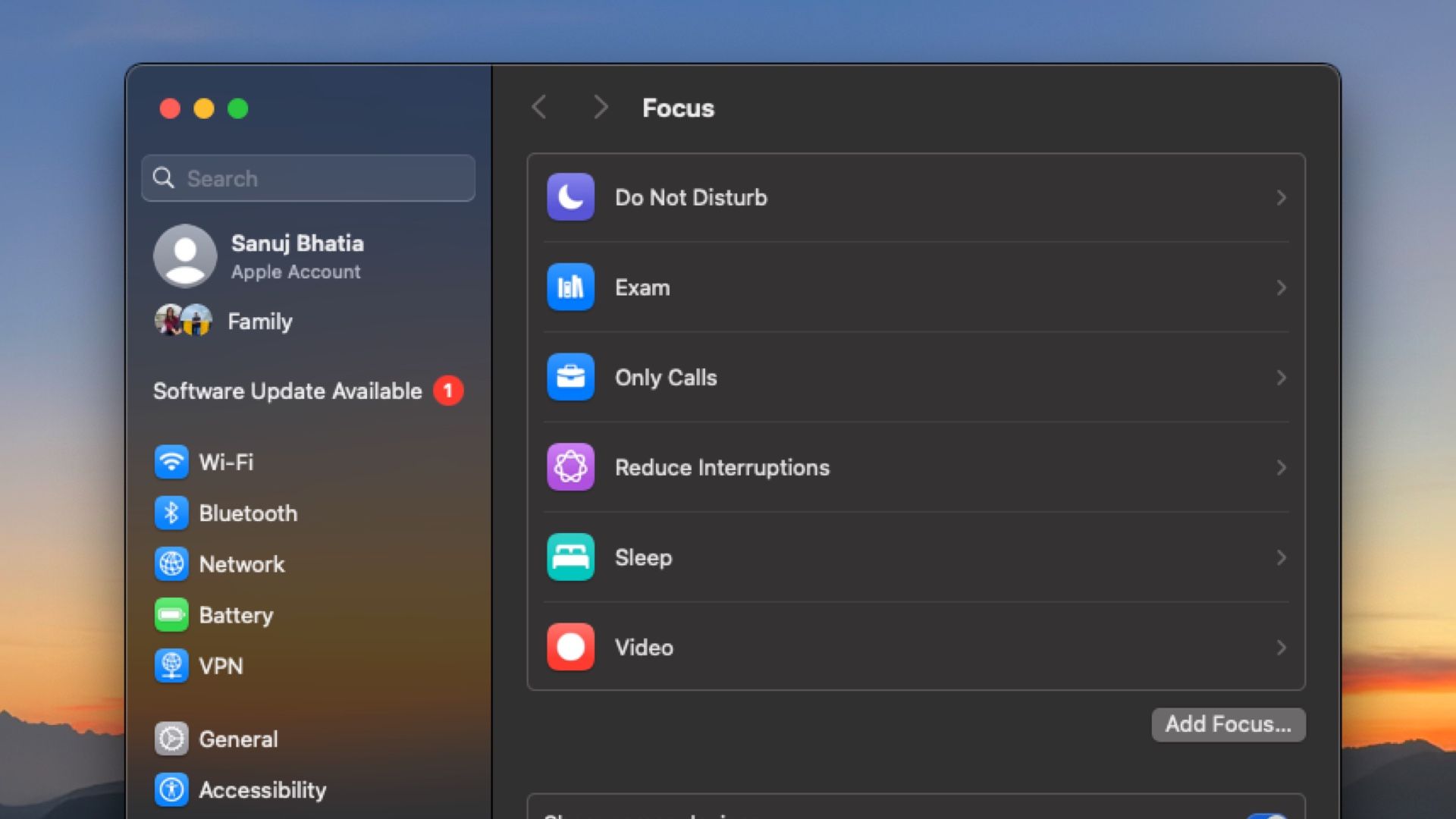Select the Wi-Fi settings panel
The image size is (1456, 819).
(225, 461)
